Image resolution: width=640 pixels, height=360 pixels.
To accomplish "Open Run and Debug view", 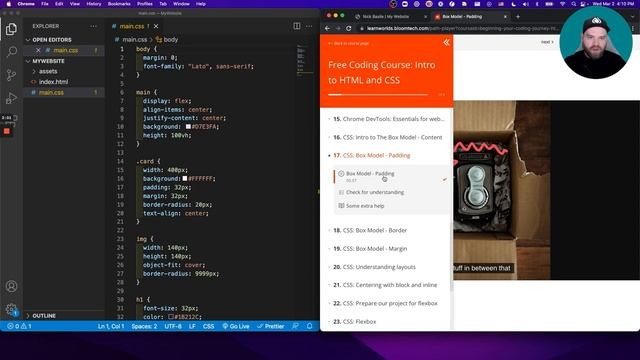I will (11, 98).
